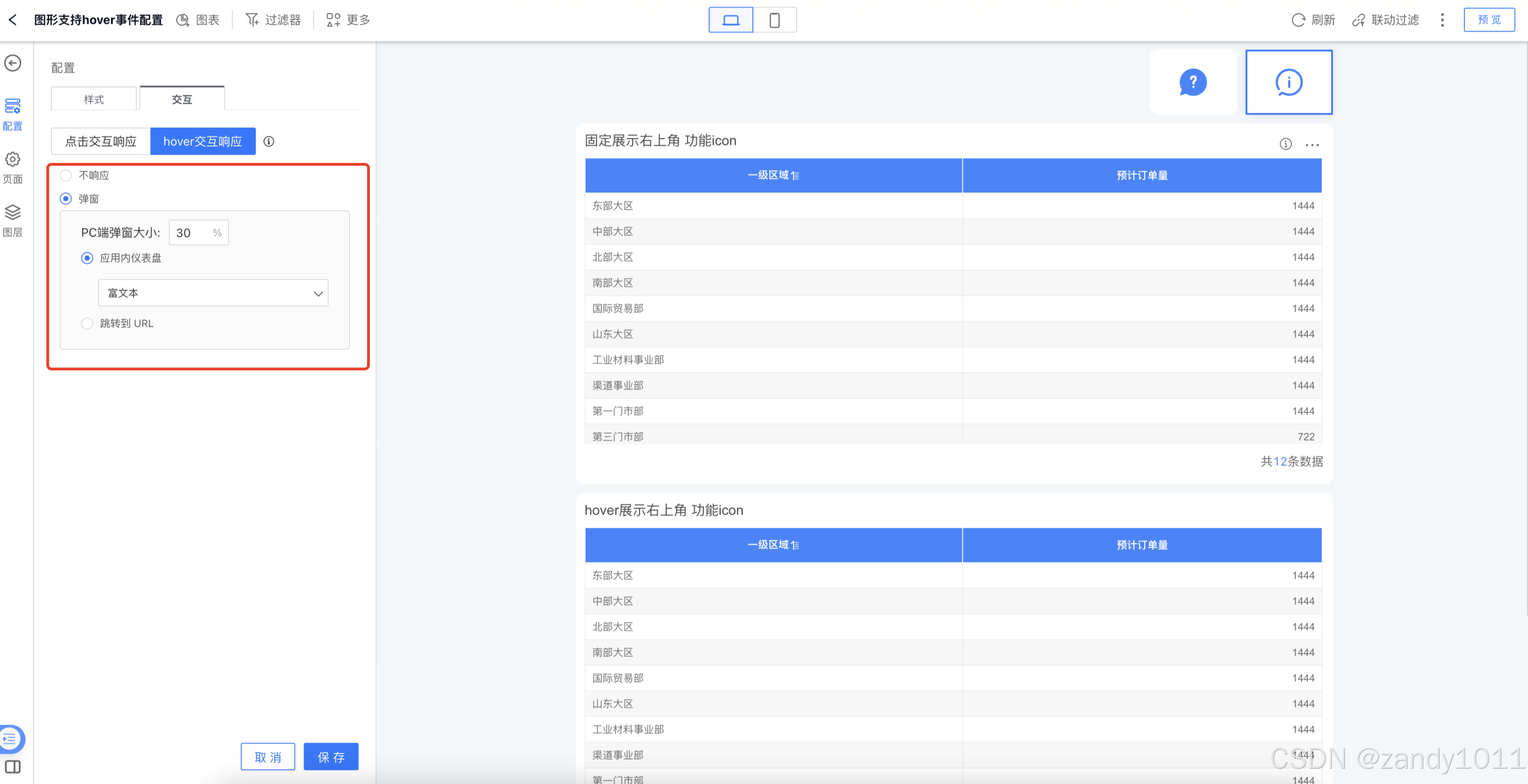Click the info icon next to hover交互响应
The width and height of the screenshot is (1528, 784).
point(269,142)
